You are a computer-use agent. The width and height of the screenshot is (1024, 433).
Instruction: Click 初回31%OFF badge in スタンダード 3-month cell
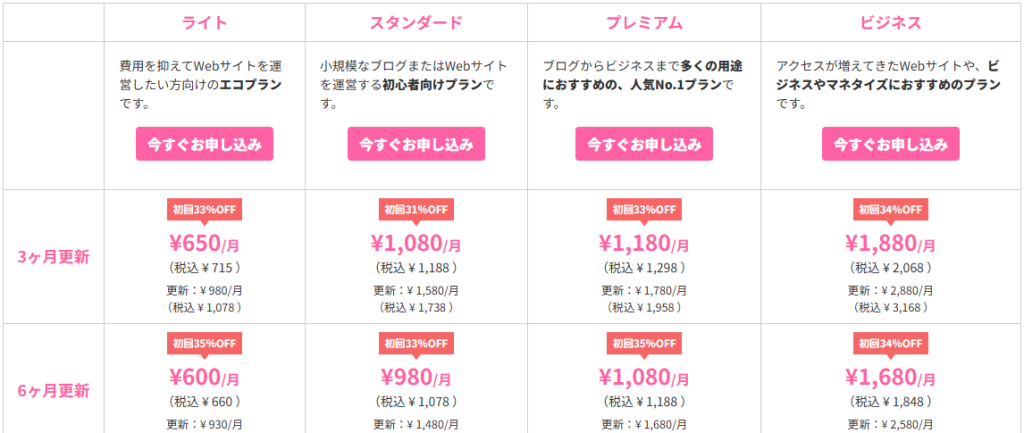coord(416,209)
